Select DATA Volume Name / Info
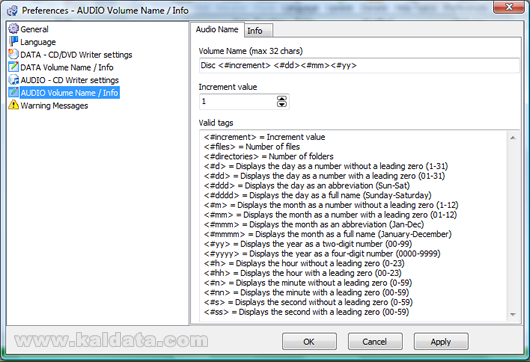 (67, 67)
